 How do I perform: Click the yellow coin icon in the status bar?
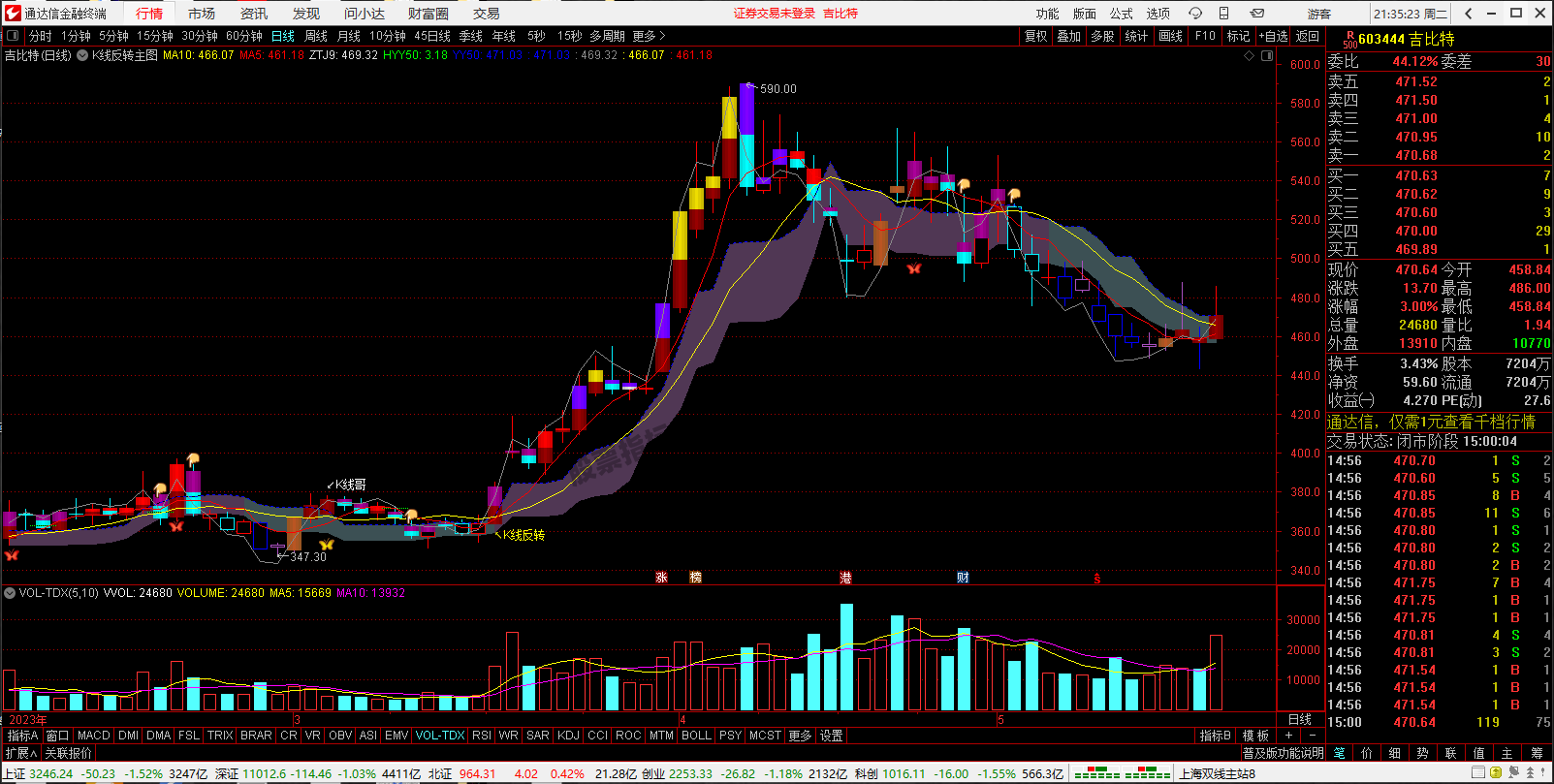[x=1498, y=773]
